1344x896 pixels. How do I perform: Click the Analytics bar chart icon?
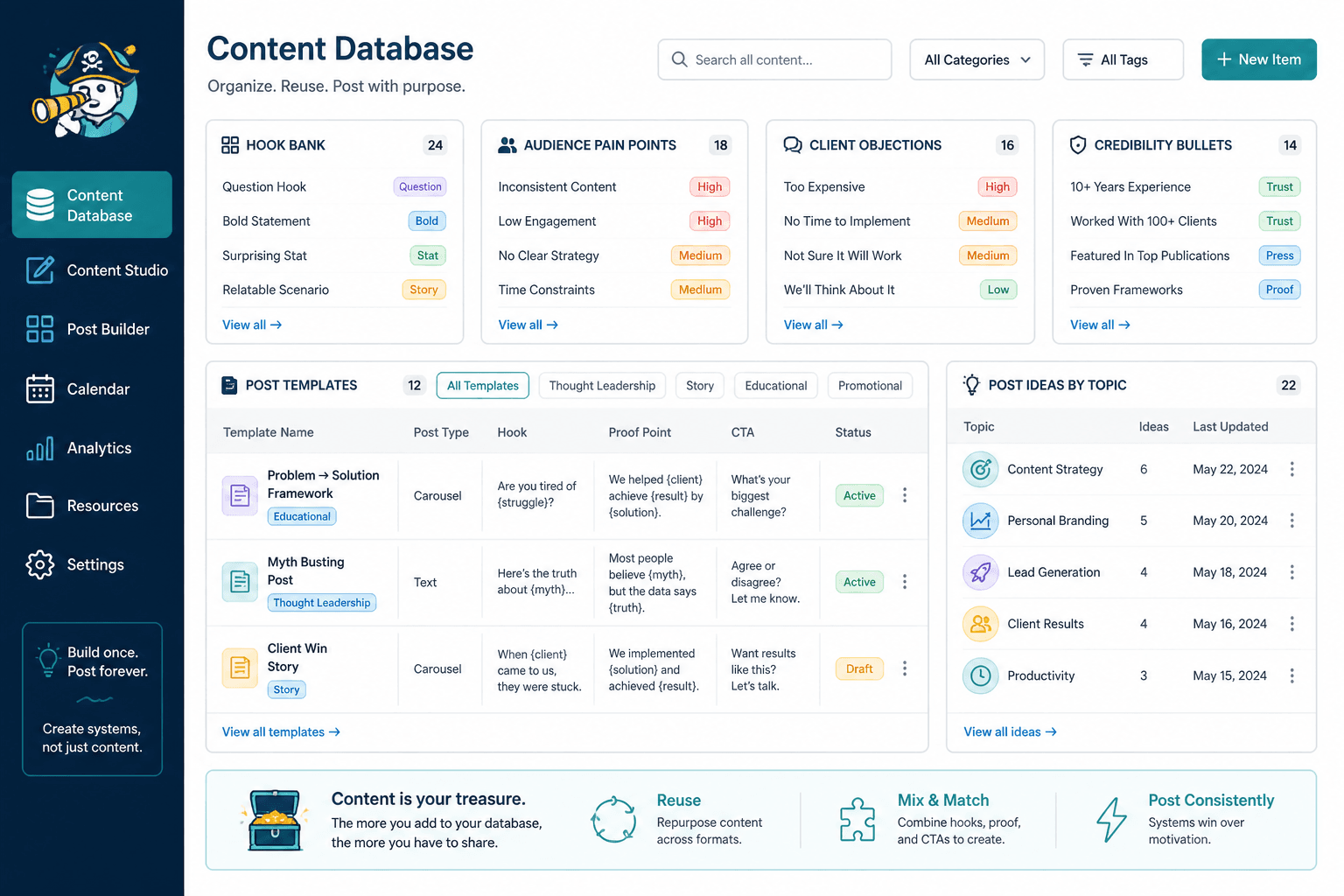click(x=40, y=448)
